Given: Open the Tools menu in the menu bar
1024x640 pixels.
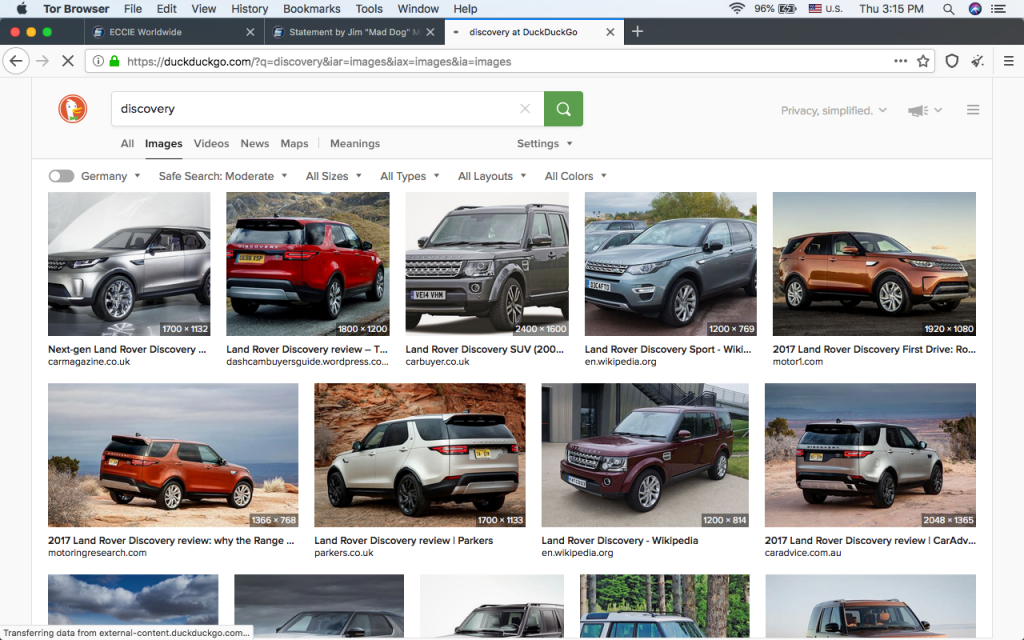Looking at the screenshot, I should (x=369, y=8).
